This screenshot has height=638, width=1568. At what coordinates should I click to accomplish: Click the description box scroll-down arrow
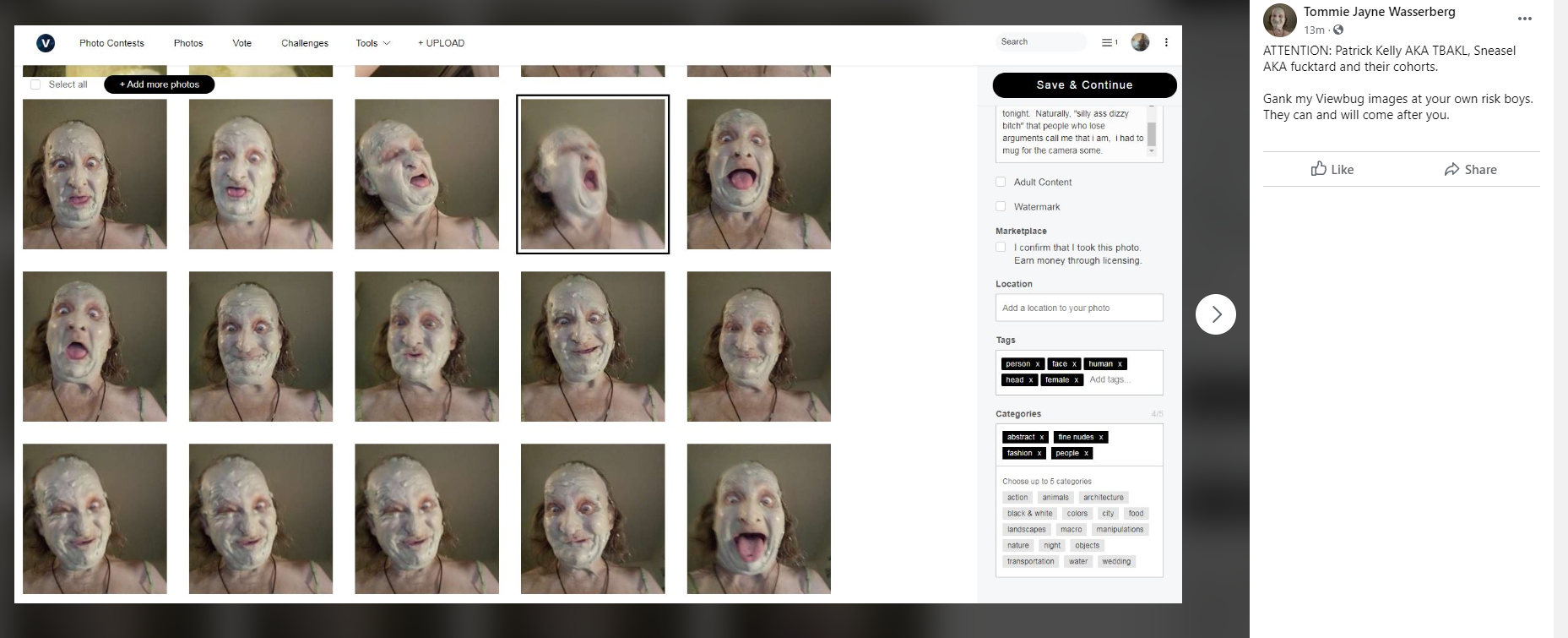(1152, 151)
